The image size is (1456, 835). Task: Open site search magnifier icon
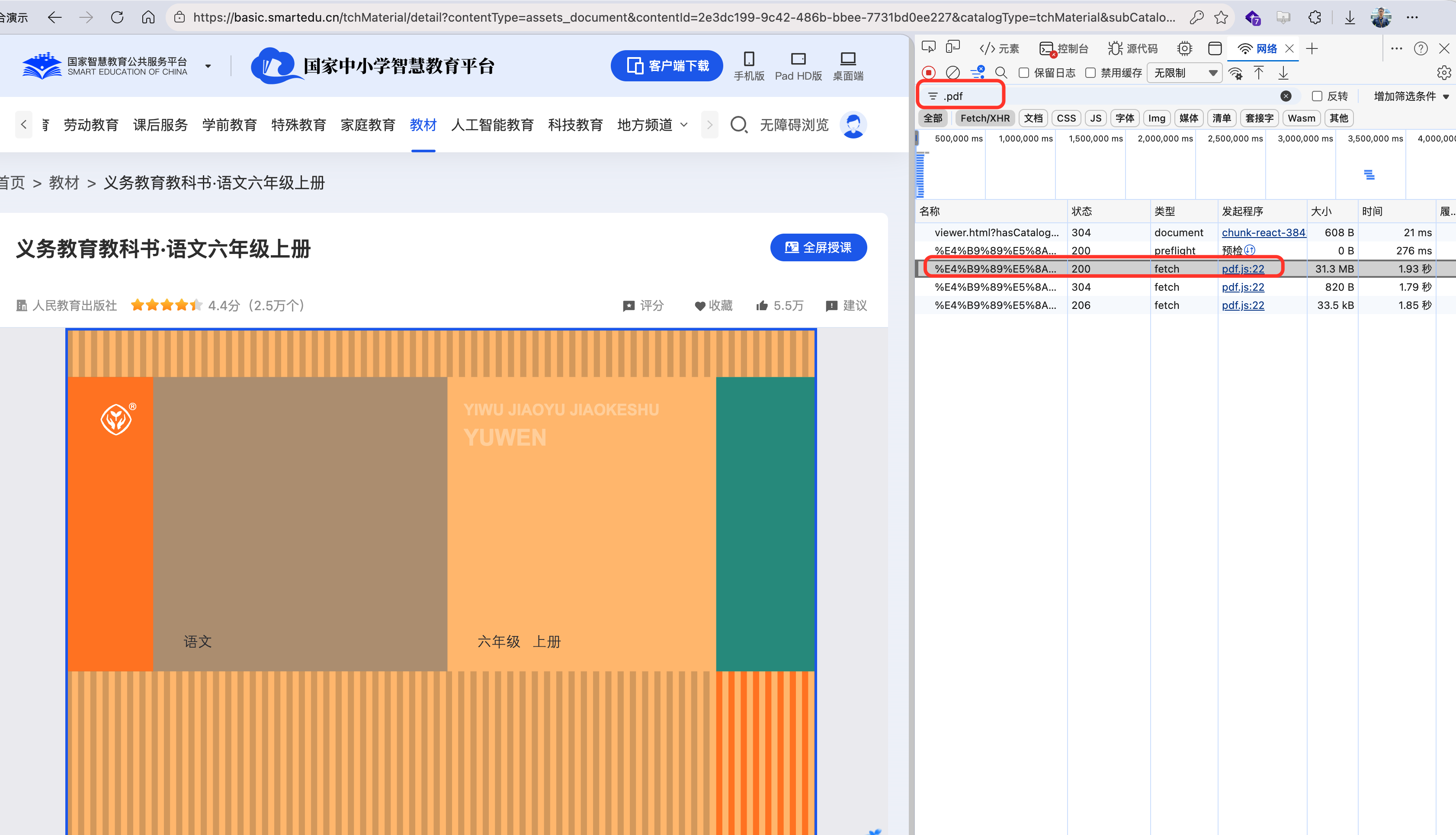click(x=739, y=125)
